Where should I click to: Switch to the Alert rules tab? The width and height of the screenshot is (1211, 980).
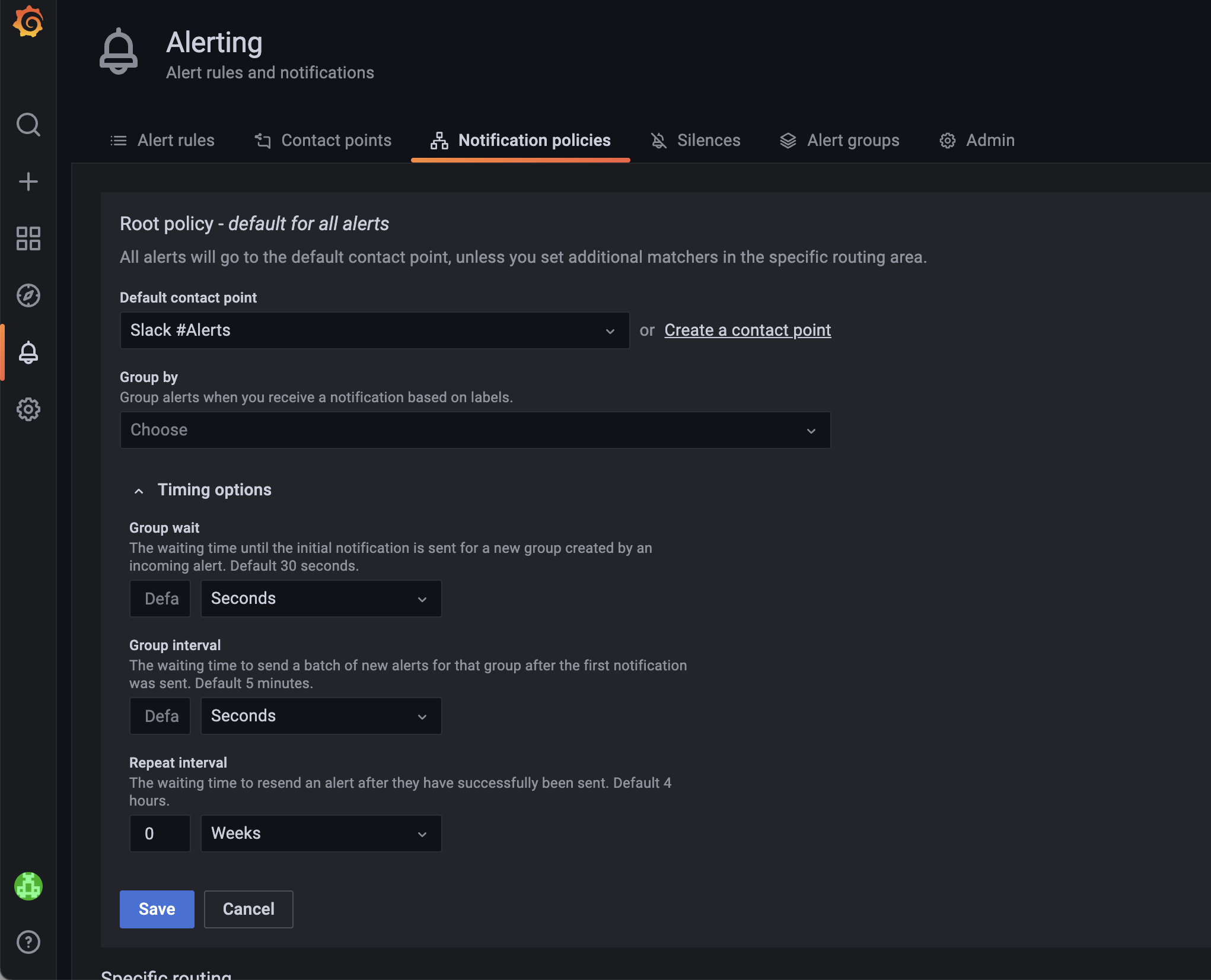click(x=176, y=140)
